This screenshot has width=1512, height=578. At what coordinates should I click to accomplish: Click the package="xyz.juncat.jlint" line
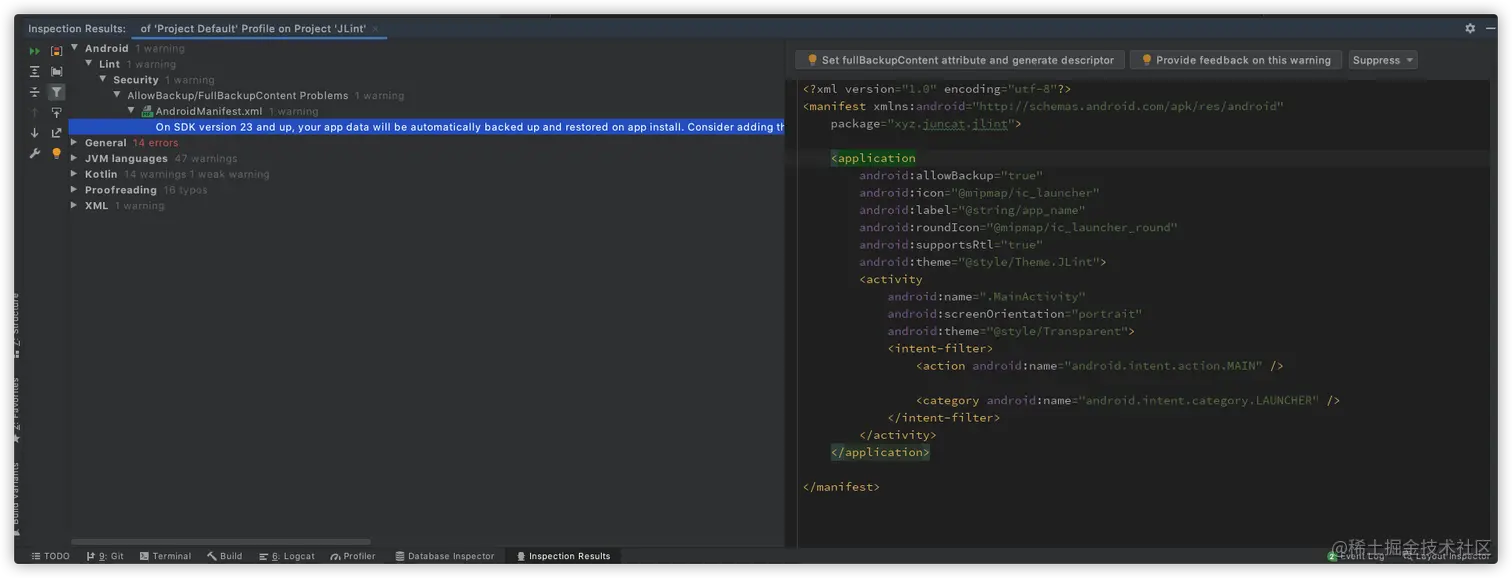coord(926,124)
